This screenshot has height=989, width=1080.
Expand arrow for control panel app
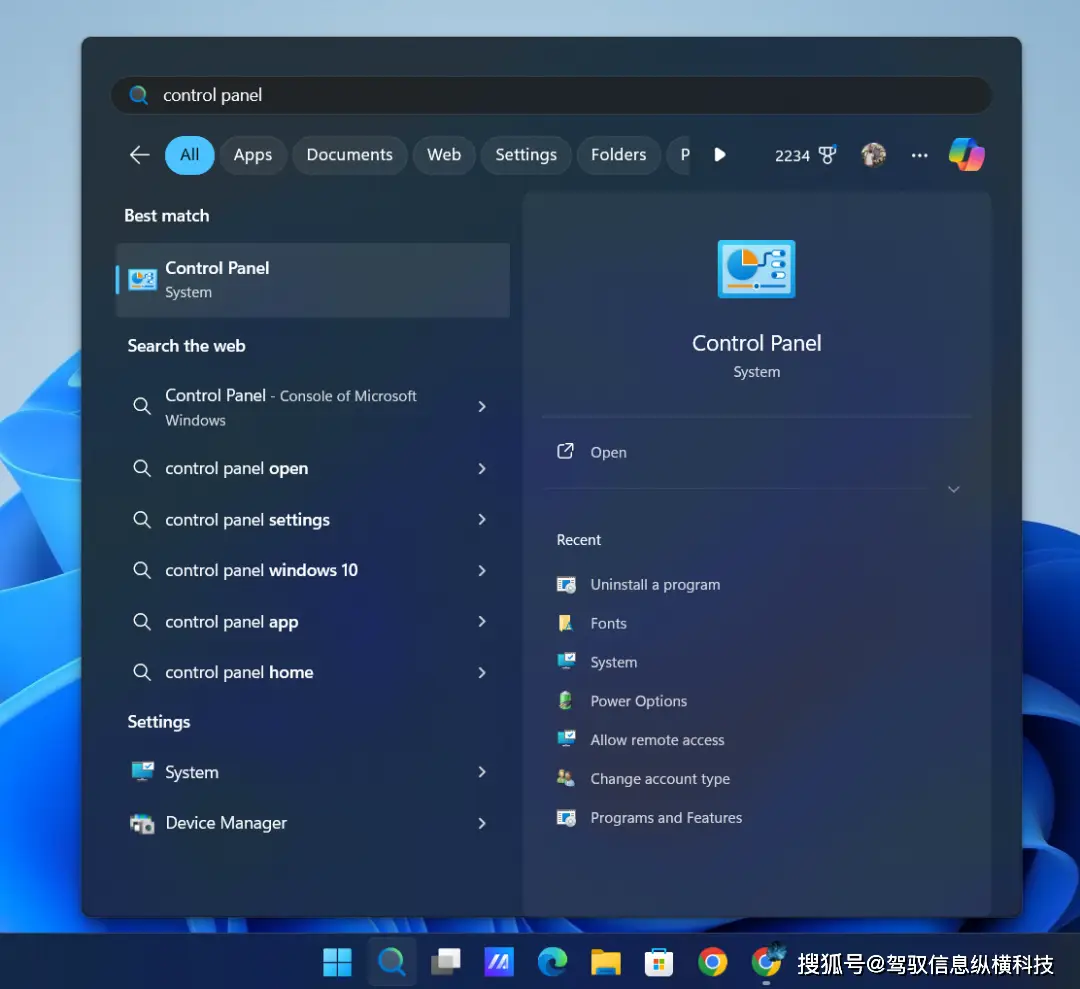click(x=482, y=621)
